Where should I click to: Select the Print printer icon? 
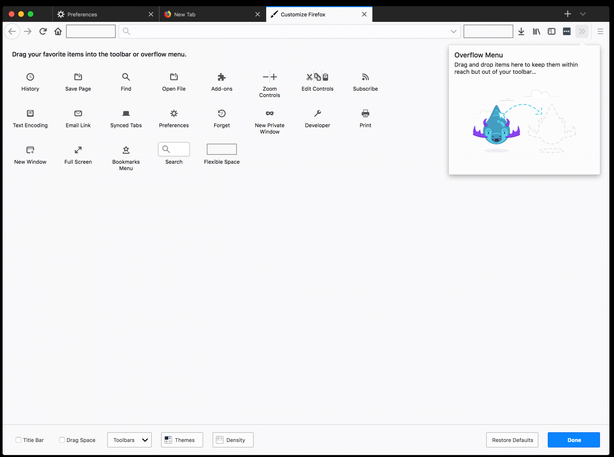pos(365,113)
